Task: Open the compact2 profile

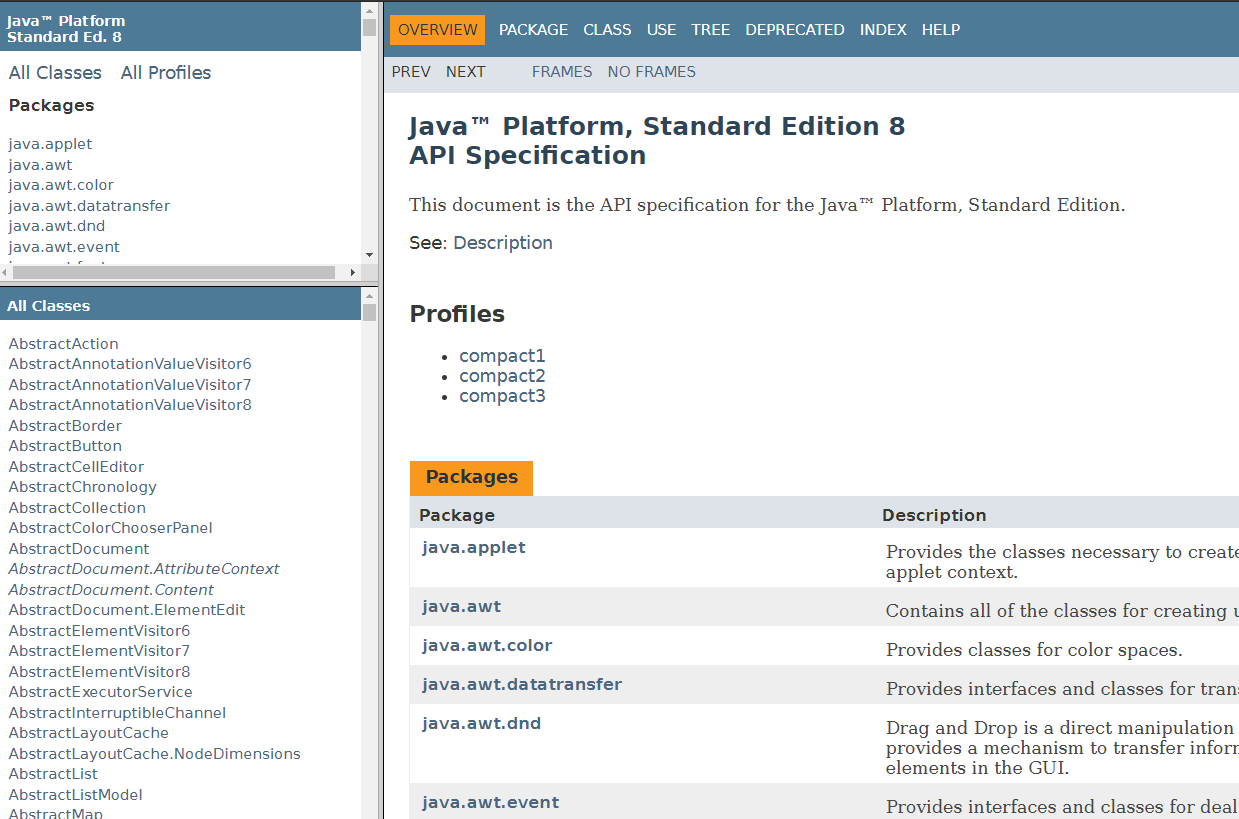Action: [502, 376]
